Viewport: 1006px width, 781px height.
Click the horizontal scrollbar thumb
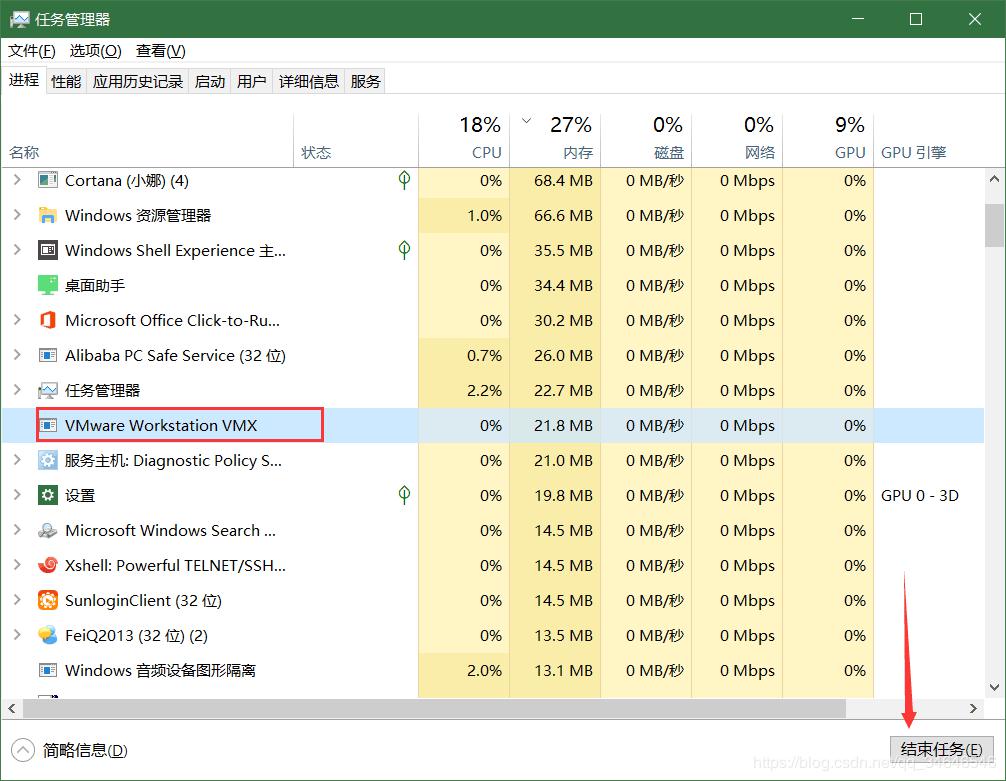coord(434,708)
